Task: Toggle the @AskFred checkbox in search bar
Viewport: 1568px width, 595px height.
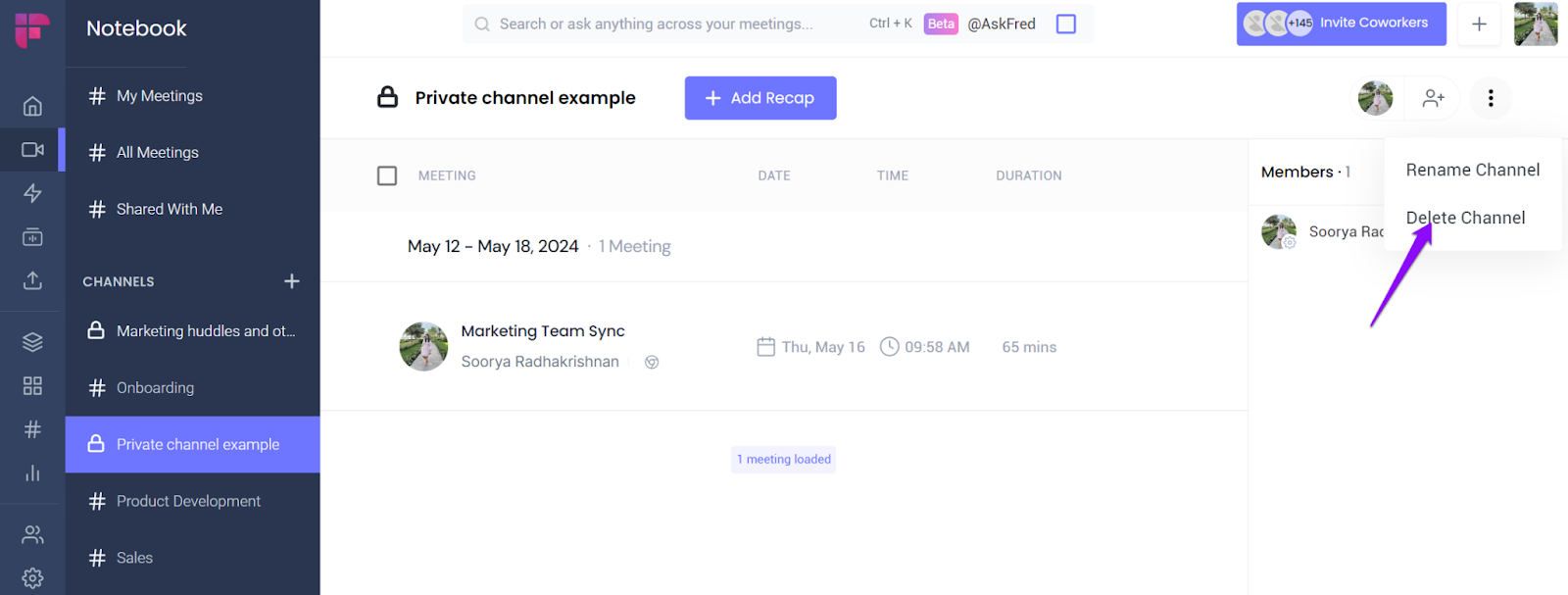Action: click(x=1066, y=24)
